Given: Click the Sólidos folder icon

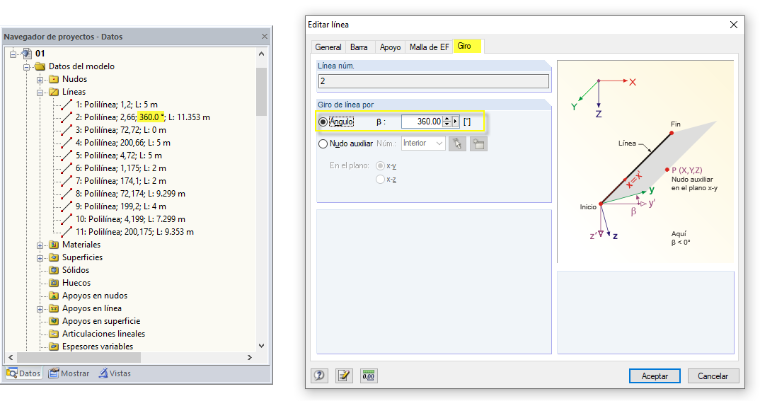Looking at the screenshot, I should (x=54, y=270).
